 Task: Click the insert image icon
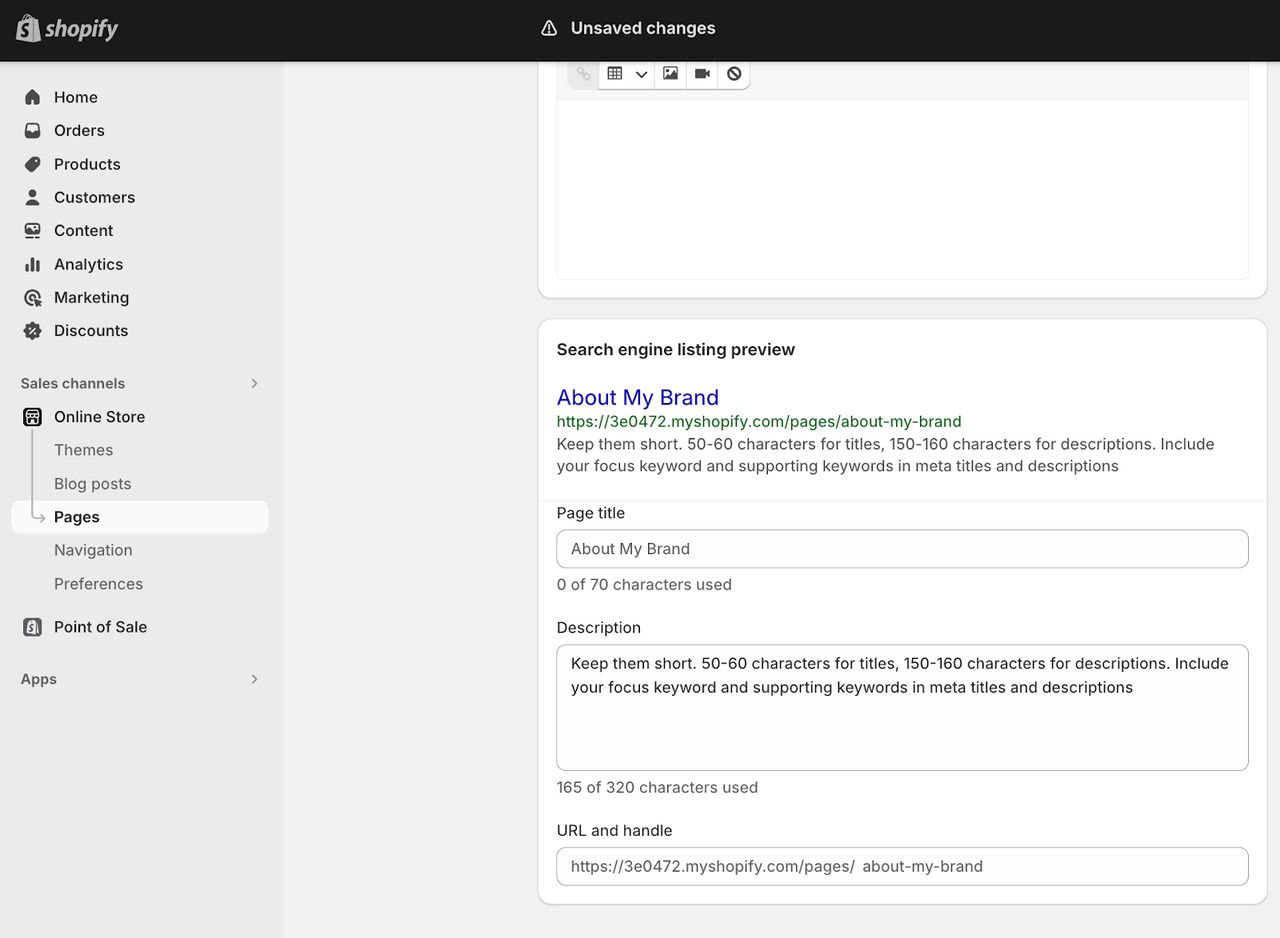pos(670,74)
